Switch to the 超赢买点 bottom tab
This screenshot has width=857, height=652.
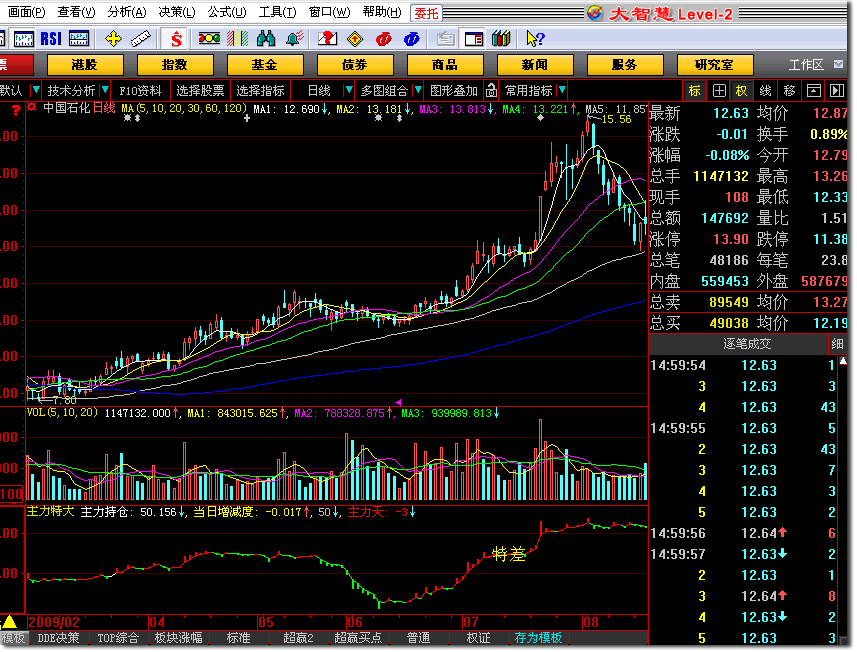click(x=358, y=638)
